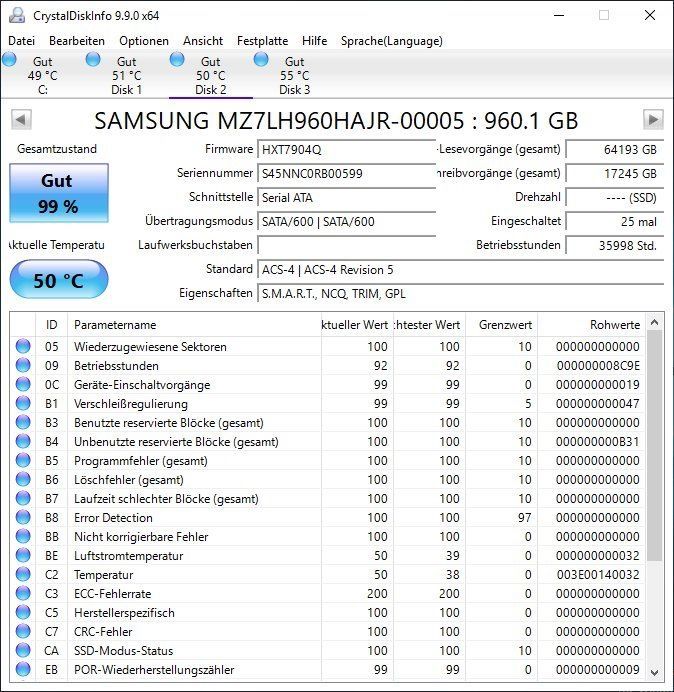Screen dimensions: 674x692
Task: Click the Schreibvorgänge value 17245 GB
Action: pyautogui.click(x=614, y=173)
